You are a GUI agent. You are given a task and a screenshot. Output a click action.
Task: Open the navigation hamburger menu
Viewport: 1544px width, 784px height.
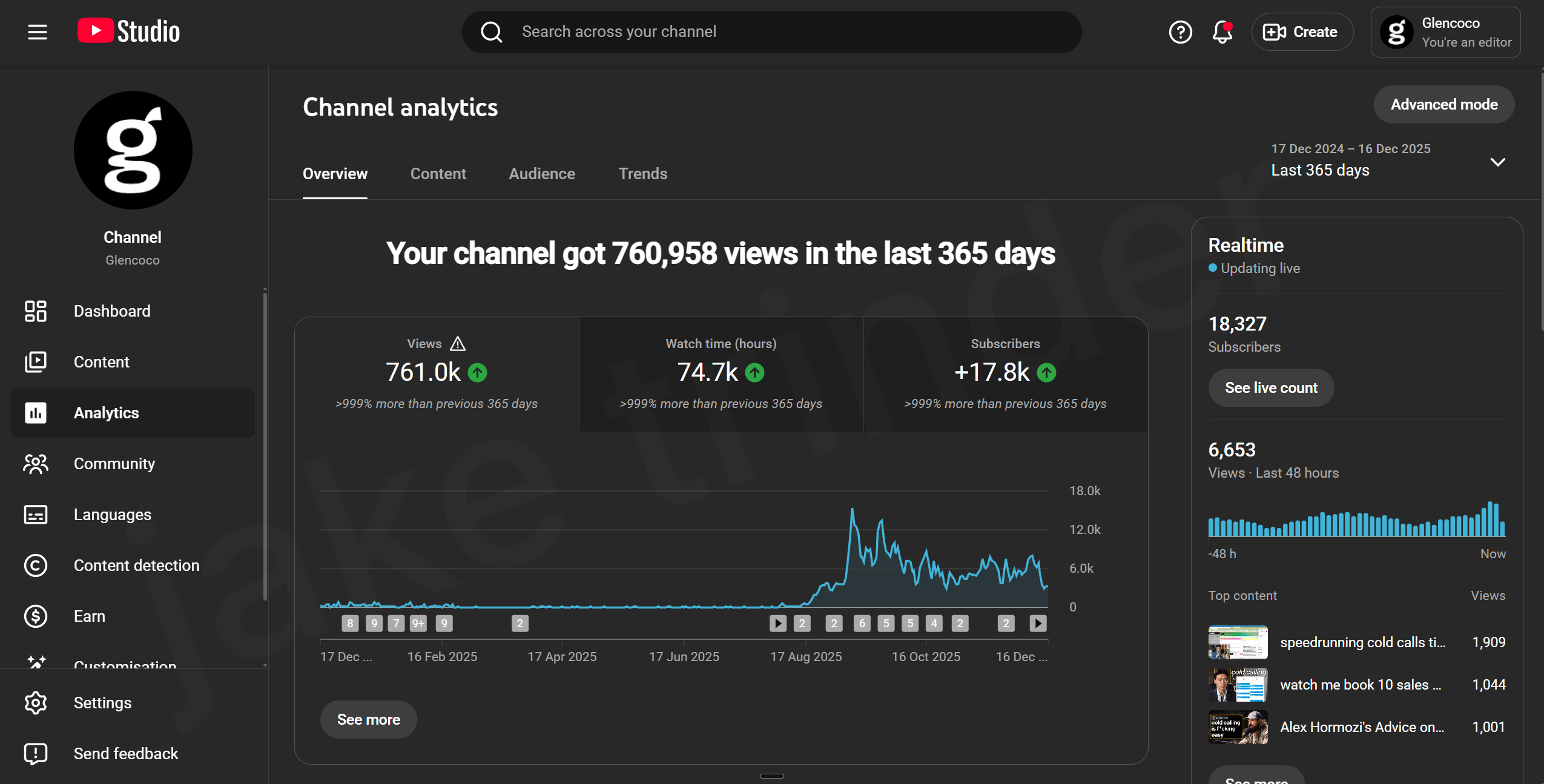36,31
